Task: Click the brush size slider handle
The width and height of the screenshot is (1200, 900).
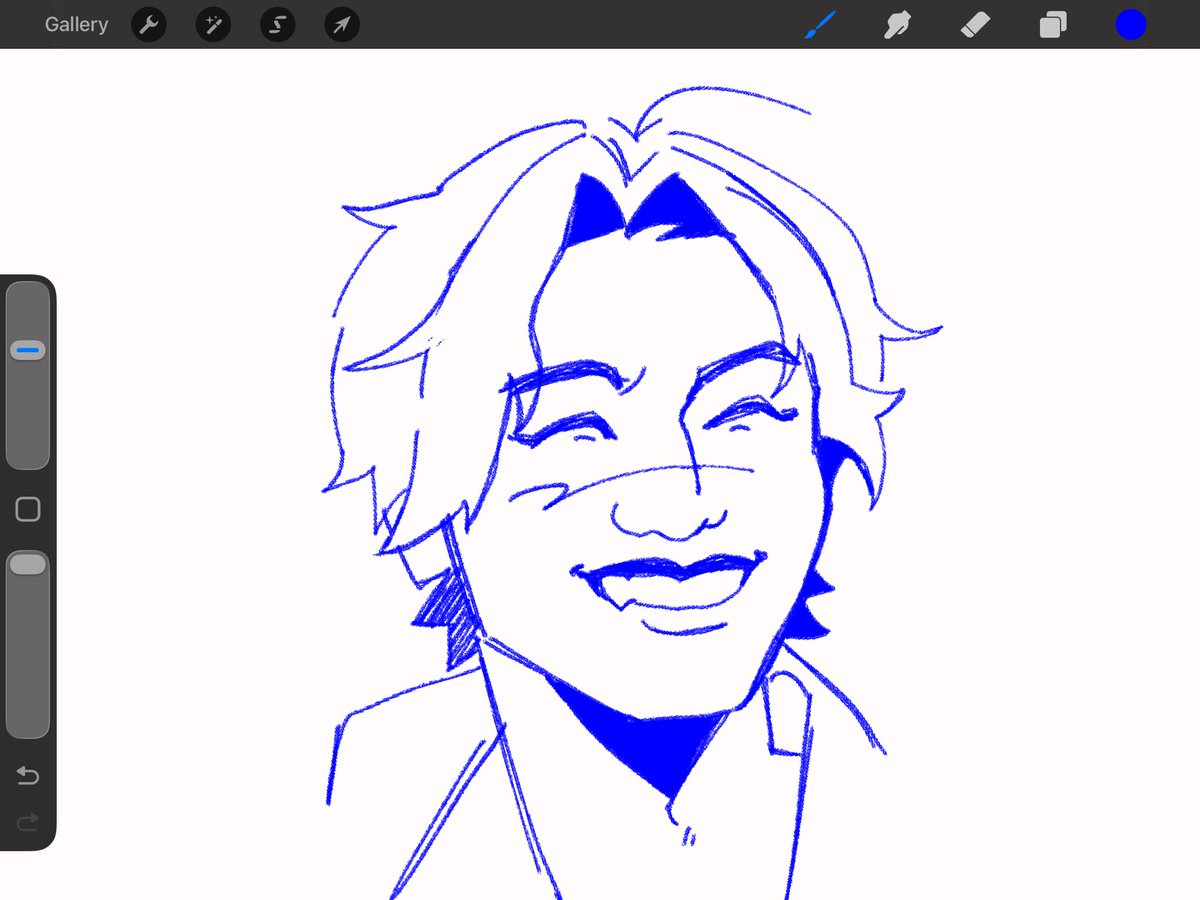Action: 28,351
